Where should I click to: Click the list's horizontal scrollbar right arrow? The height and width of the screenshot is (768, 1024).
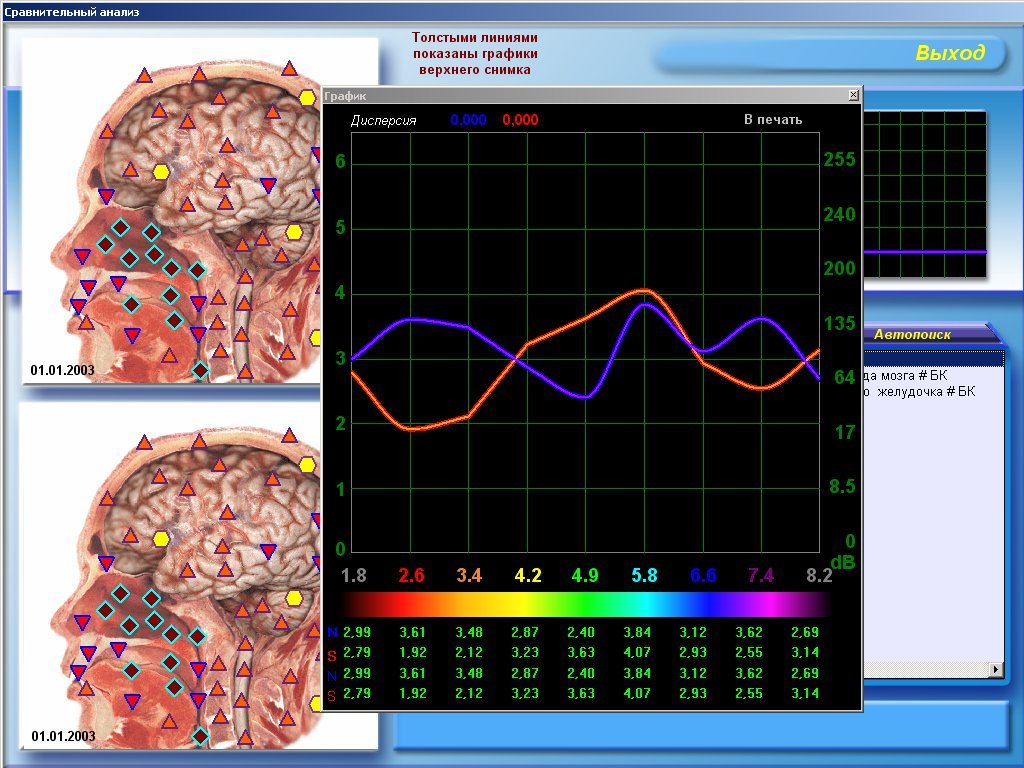[995, 669]
